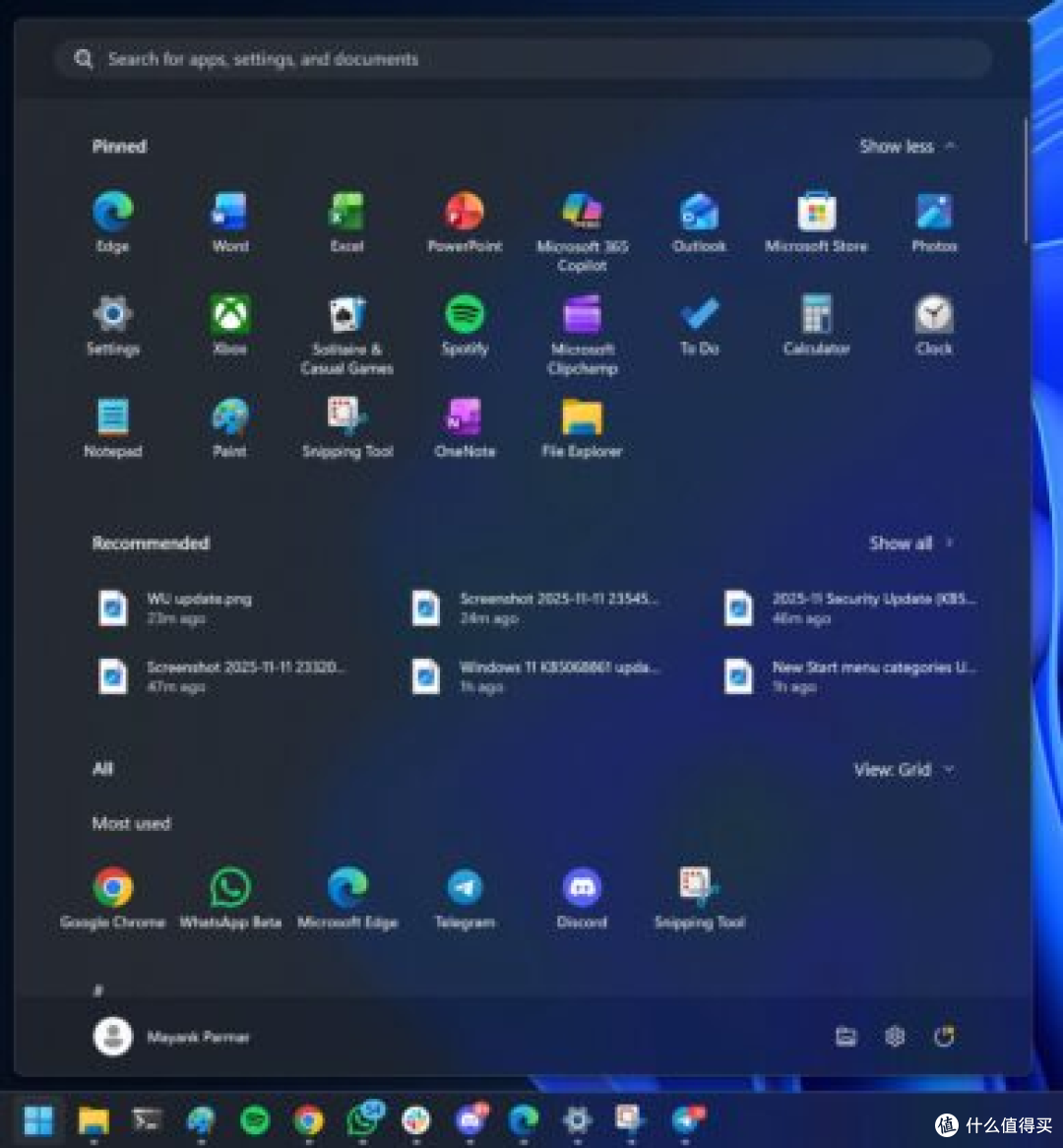Open Snipping Tool under Most used
Screen dimensions: 1063x1148
click(x=699, y=898)
